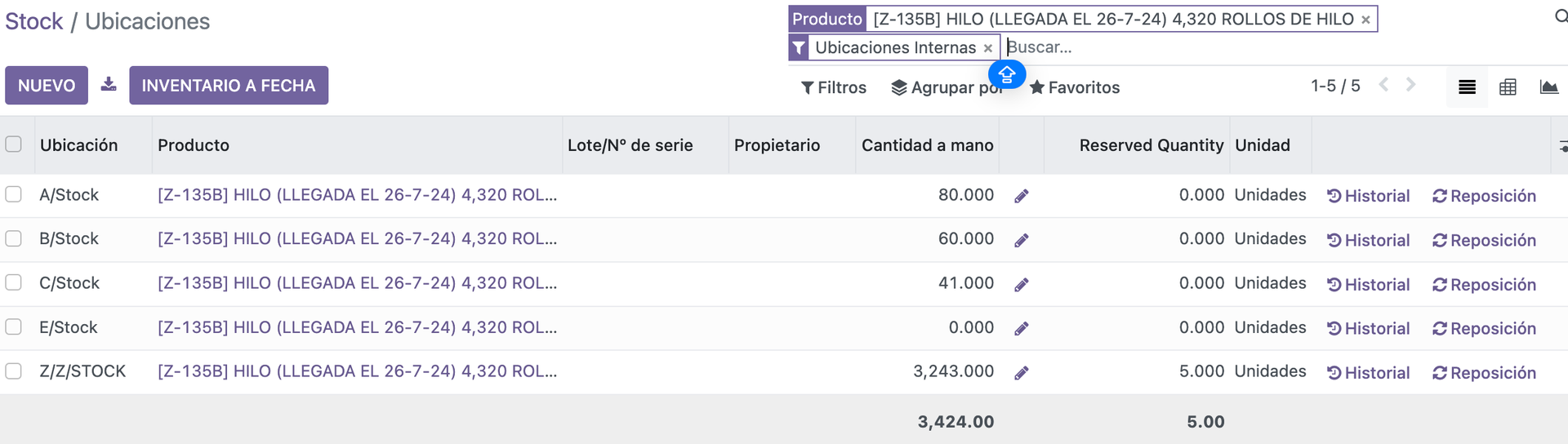Edit quantity pencil for A/Stock row

1021,196
